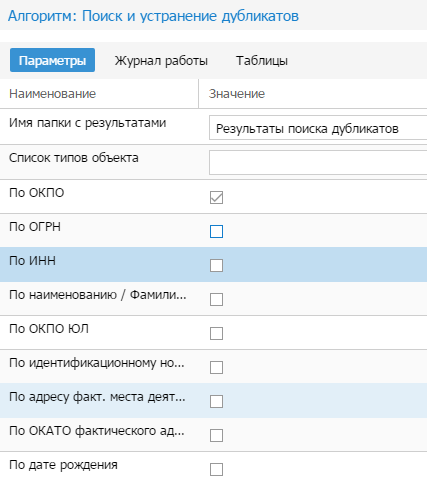Click the Имя папки с результатами field
Screen dimensions: 427x480
(318, 128)
